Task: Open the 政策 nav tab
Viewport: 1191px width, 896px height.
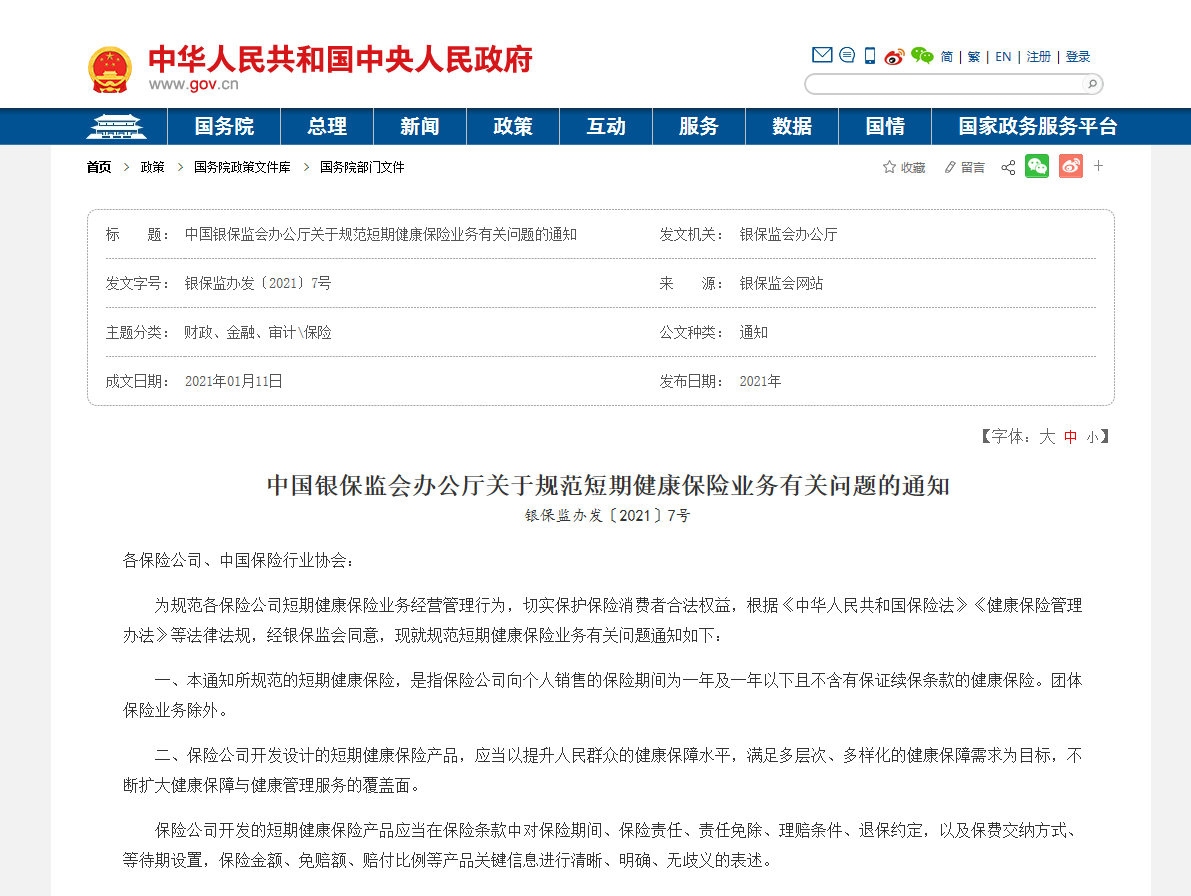Action: 512,127
